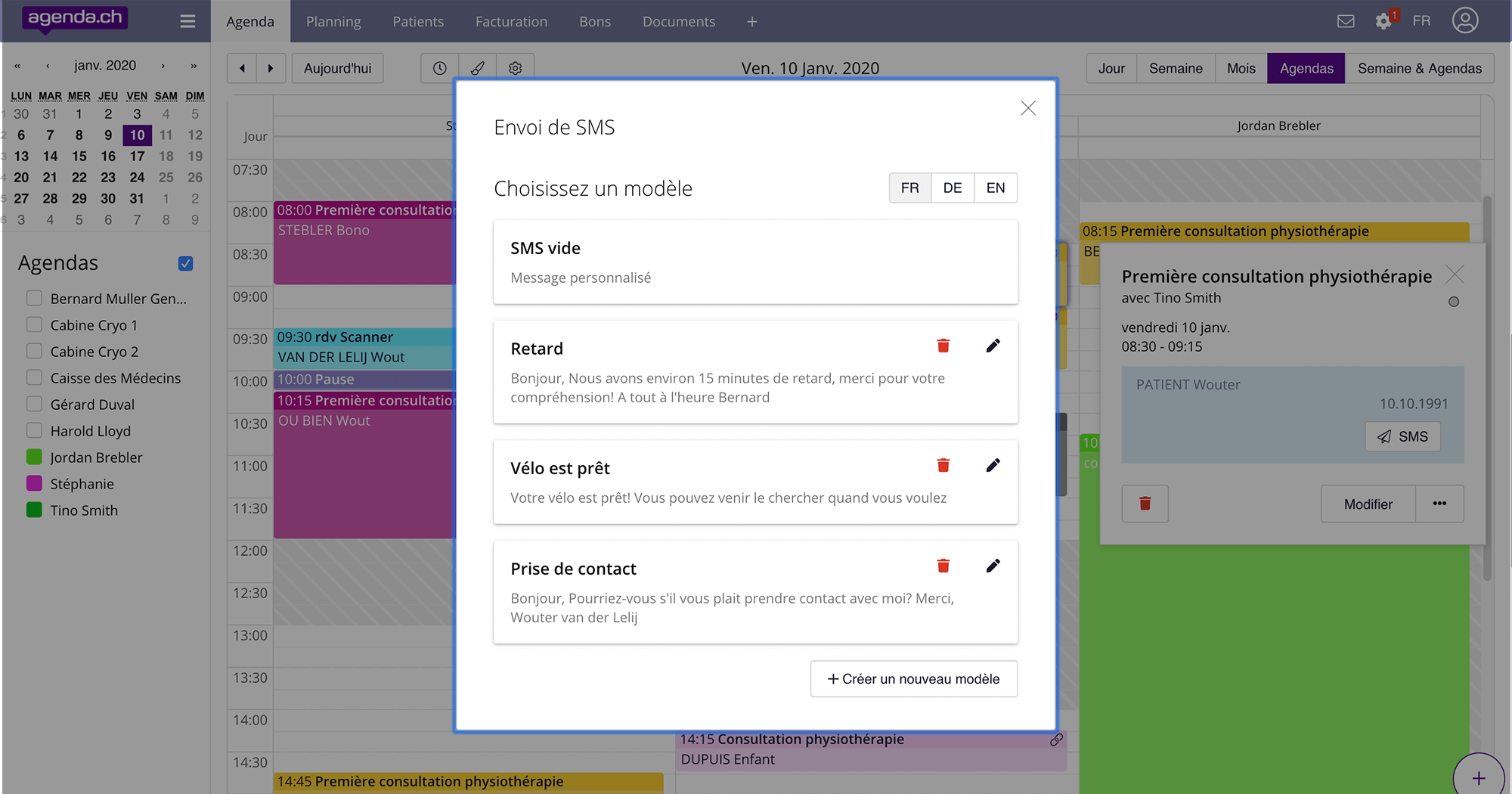
Task: Open the three-dots more options menu
Action: click(x=1439, y=504)
